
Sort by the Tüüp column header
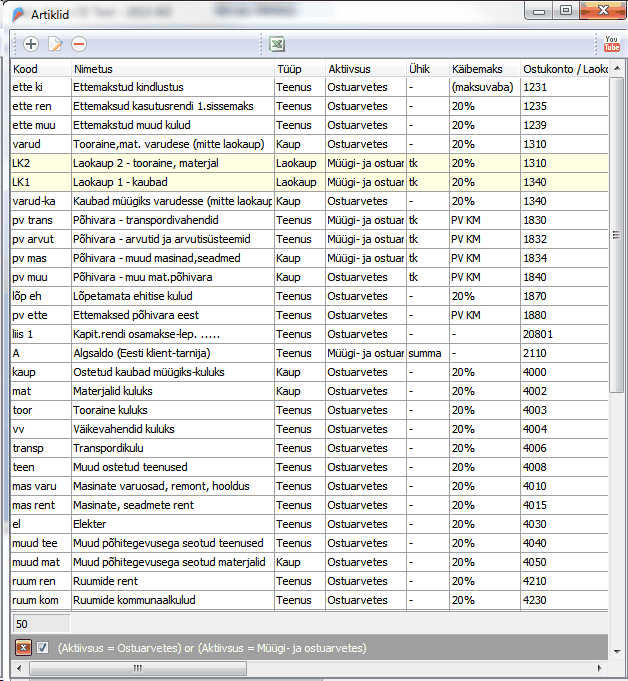coord(300,69)
